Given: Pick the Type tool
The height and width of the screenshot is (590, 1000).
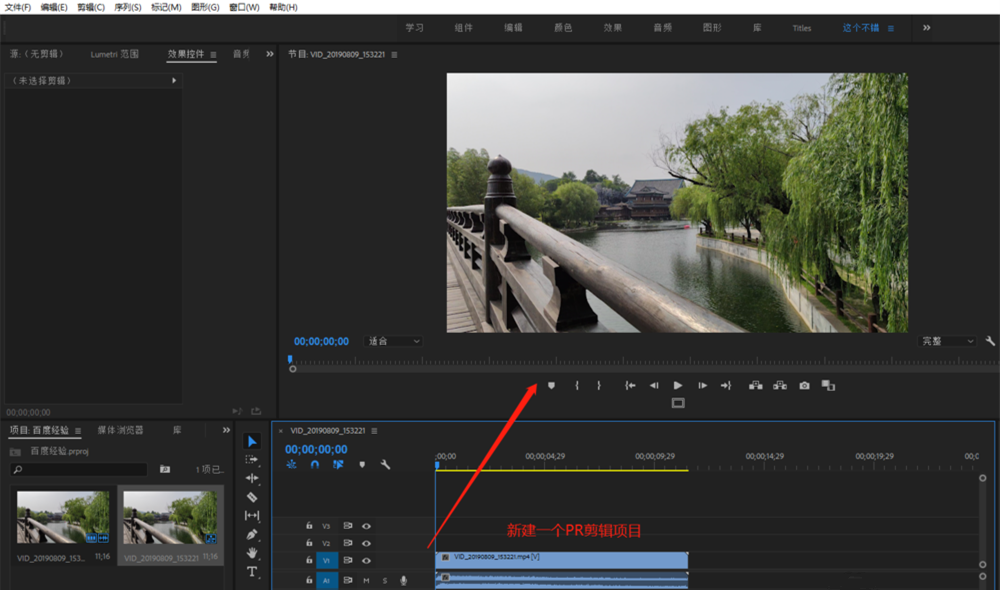Looking at the screenshot, I should (x=252, y=572).
